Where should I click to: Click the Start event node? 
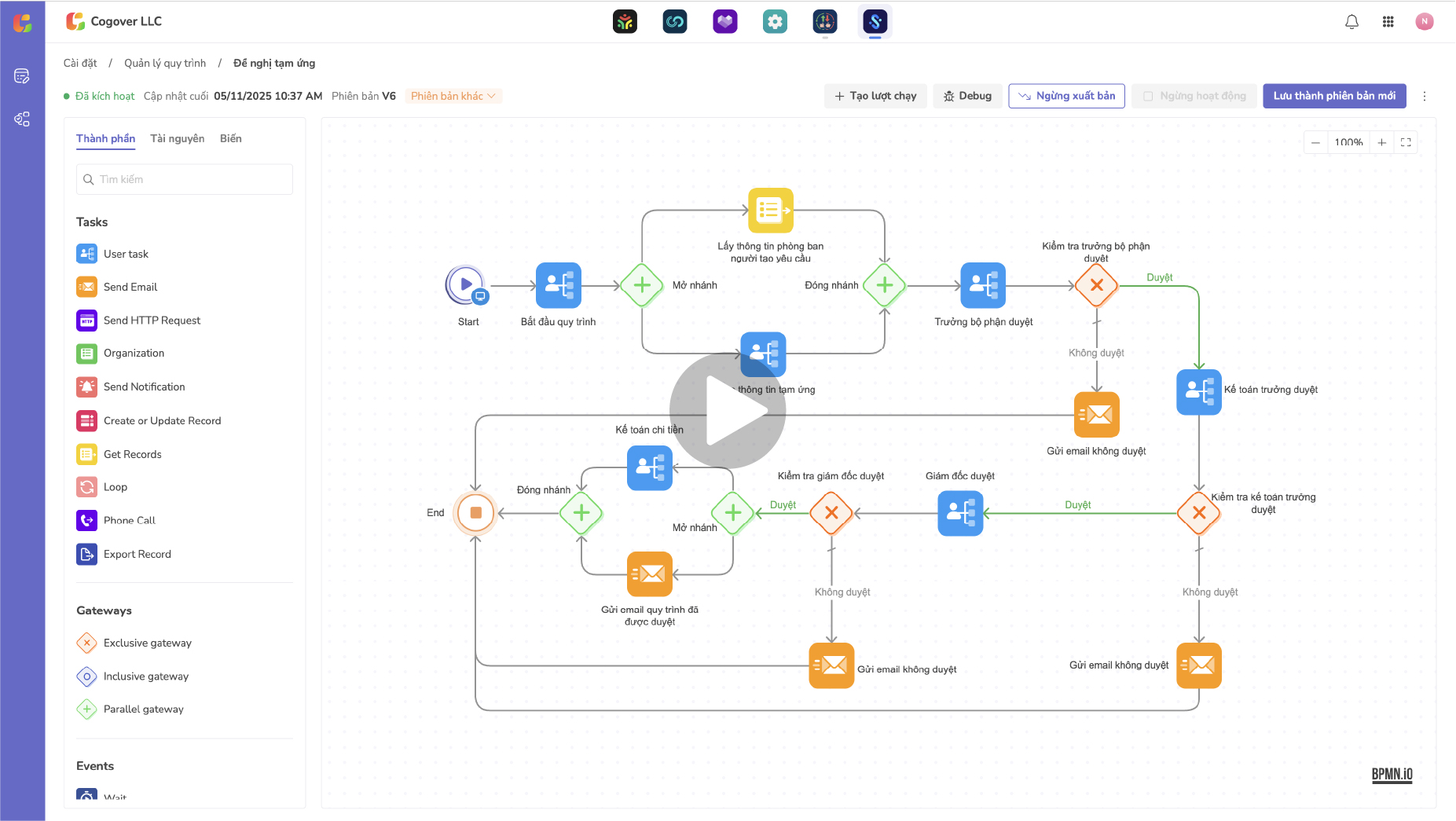466,284
